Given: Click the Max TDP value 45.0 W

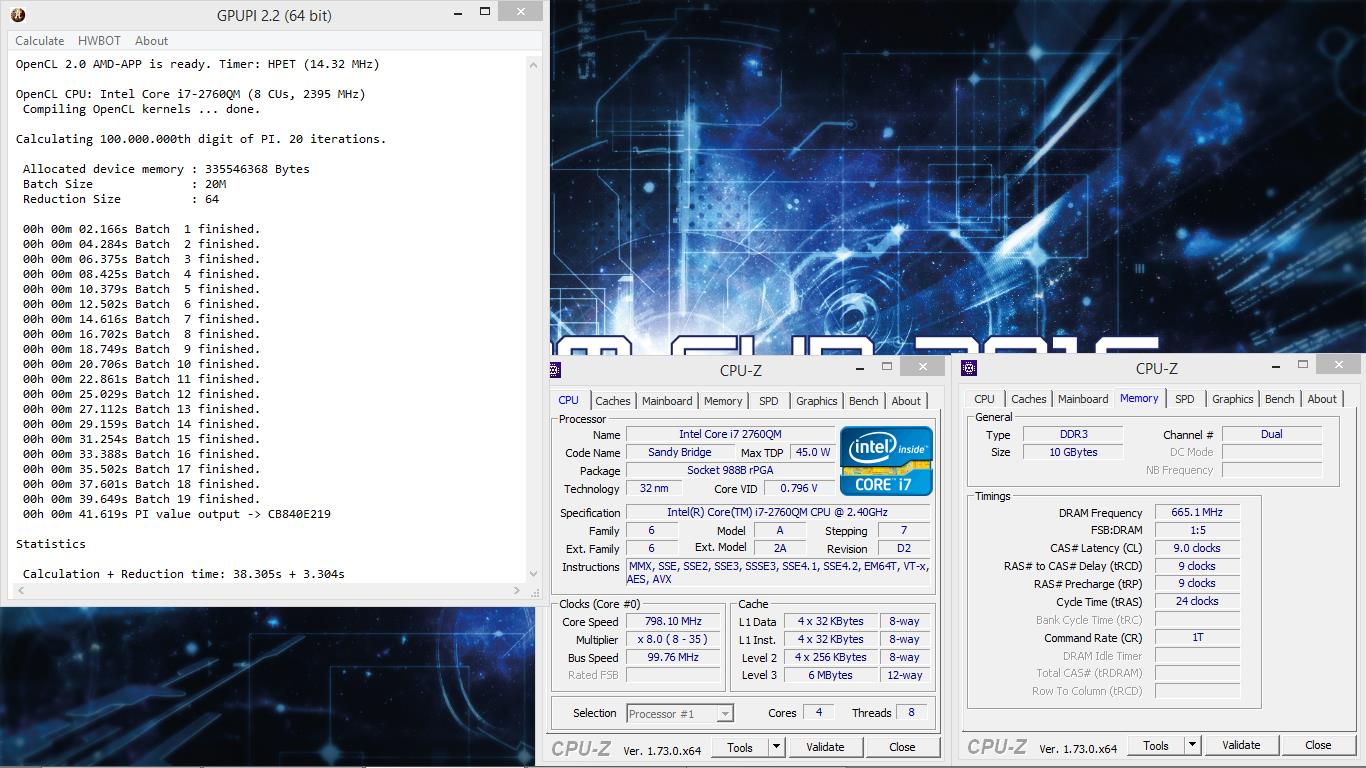Looking at the screenshot, I should 814,453.
